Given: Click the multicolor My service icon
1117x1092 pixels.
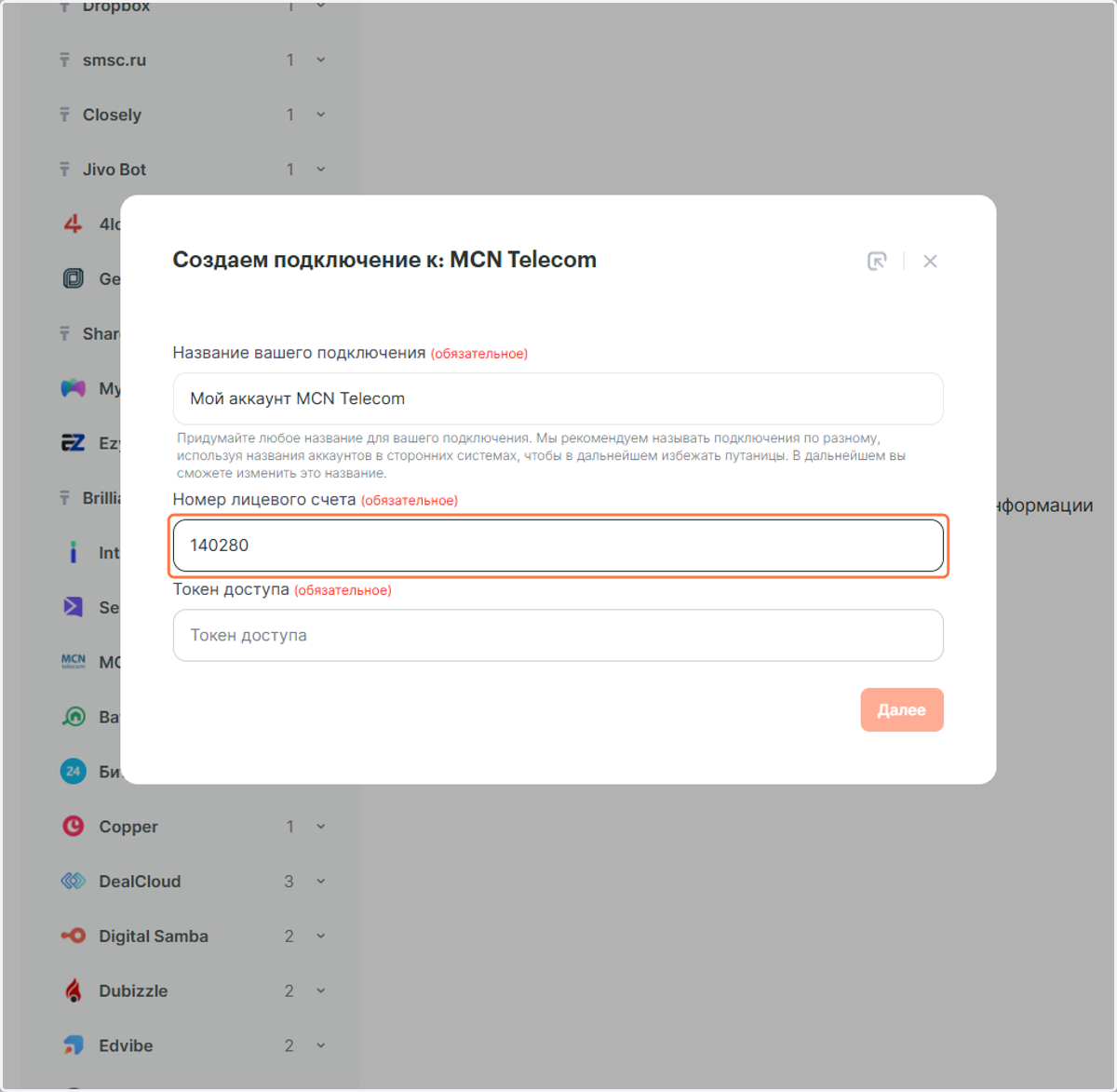Looking at the screenshot, I should (74, 388).
